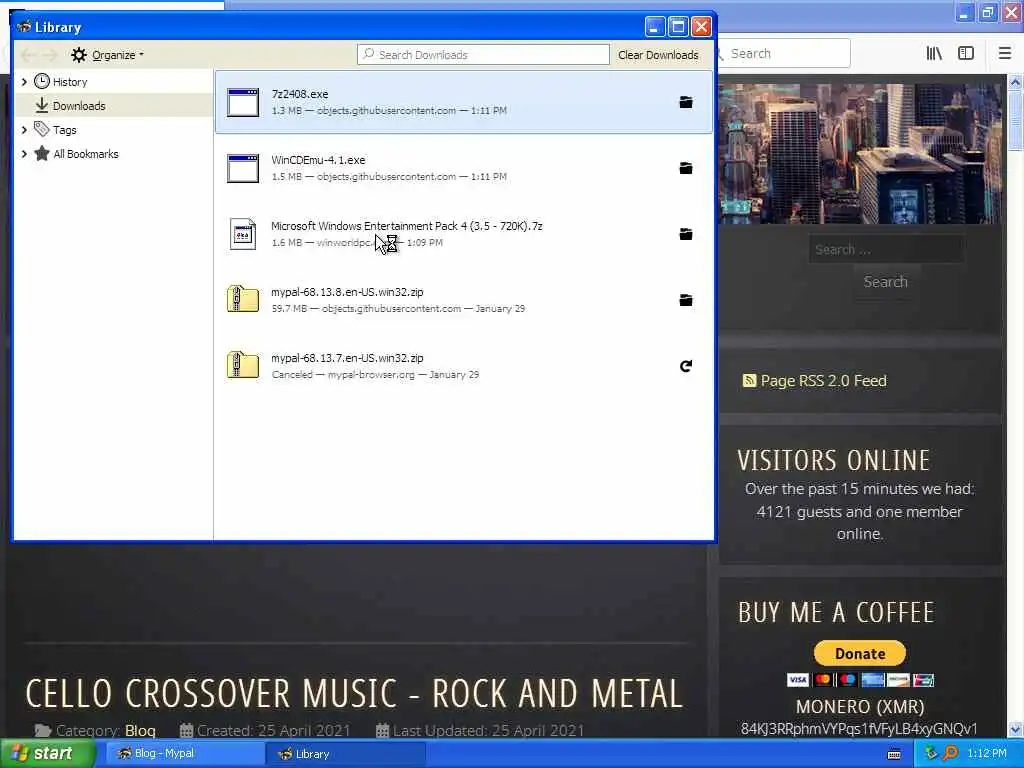This screenshot has height=768, width=1024.
Task: Click the Cello Crossover Music article heading
Action: click(354, 694)
